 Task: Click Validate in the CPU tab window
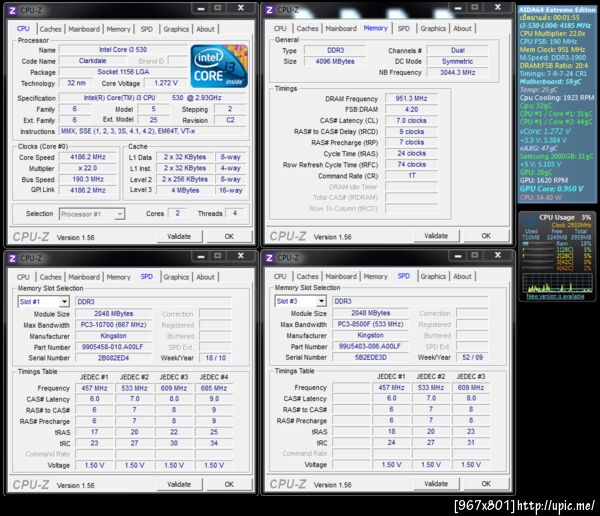(x=179, y=237)
